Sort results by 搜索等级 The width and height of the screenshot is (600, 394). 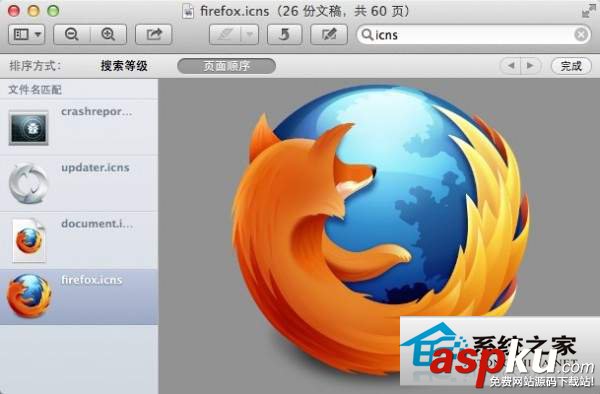tap(124, 66)
